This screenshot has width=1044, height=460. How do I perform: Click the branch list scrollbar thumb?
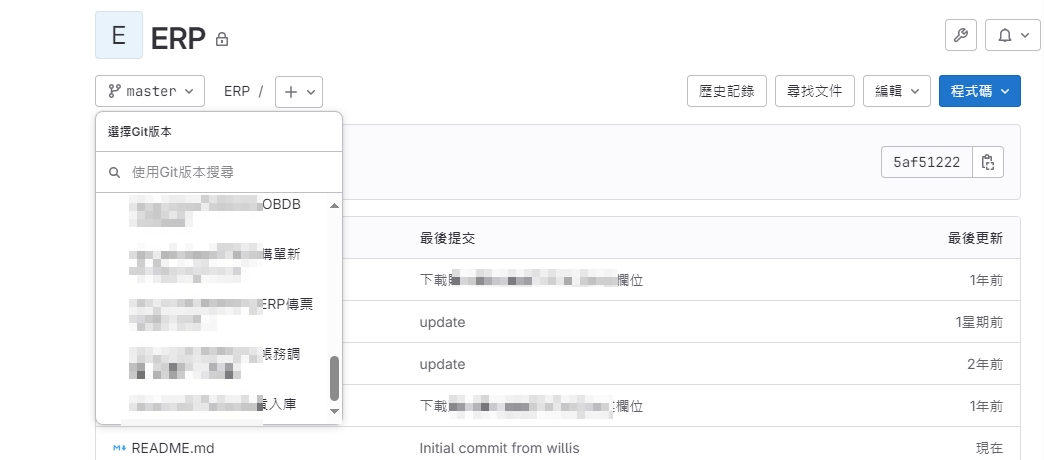[334, 378]
